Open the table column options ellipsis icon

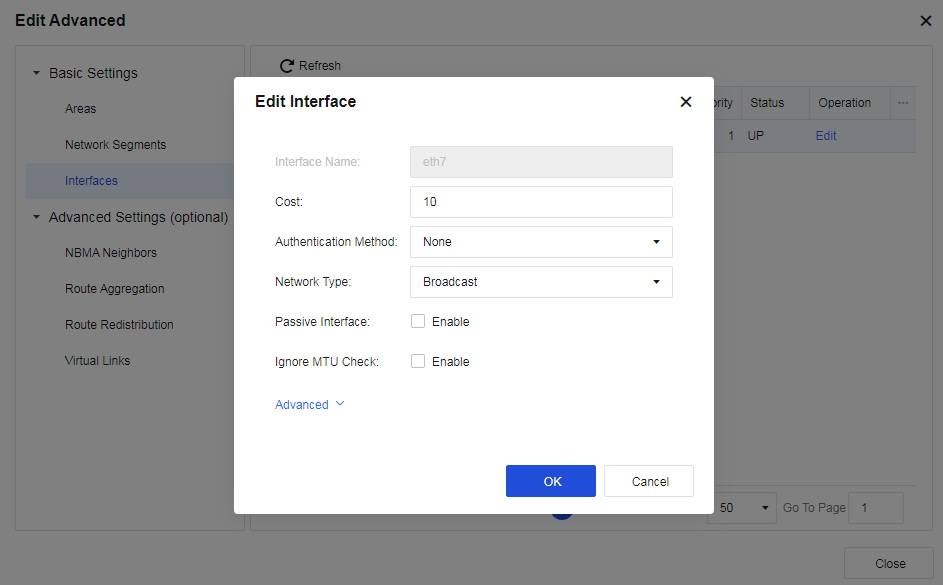tap(902, 103)
